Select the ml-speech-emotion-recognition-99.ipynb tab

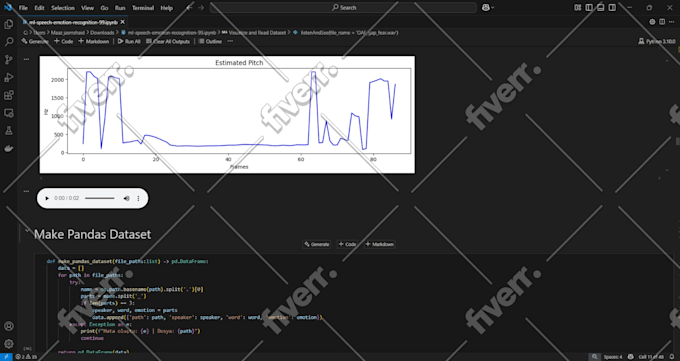pos(73,22)
